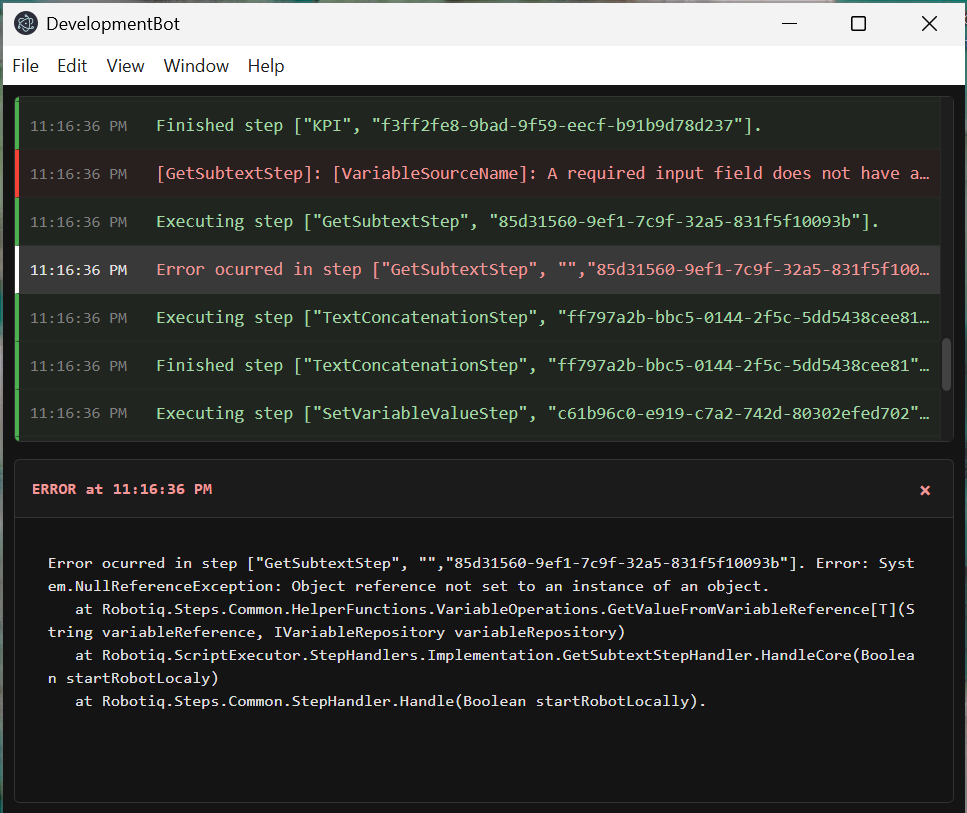Screen dimensions: 967x813
Task: Open the Edit menu
Action: coord(72,66)
